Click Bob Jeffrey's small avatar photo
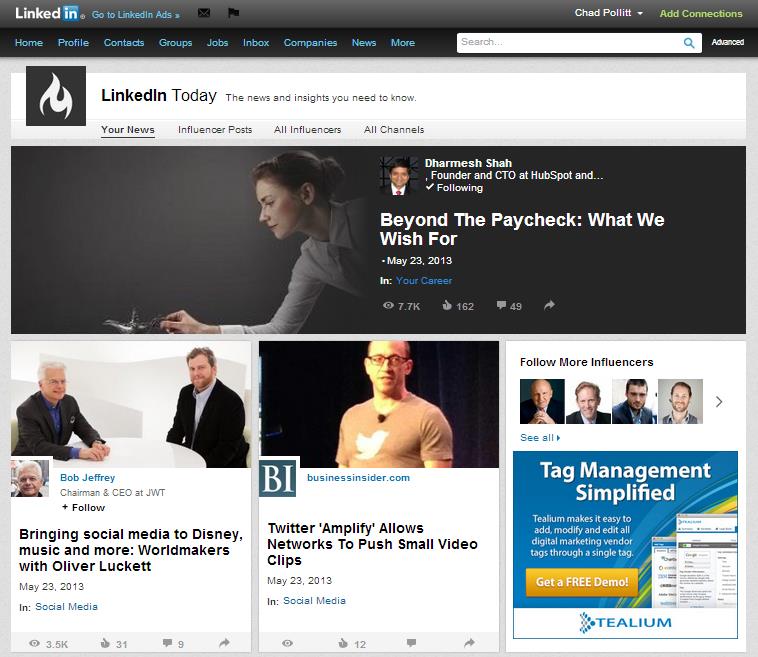This screenshot has width=758, height=657. coord(30,478)
